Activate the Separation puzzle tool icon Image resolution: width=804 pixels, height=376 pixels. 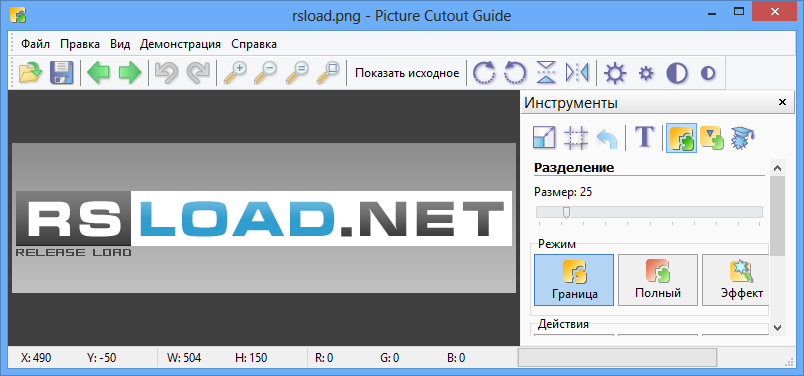[681, 138]
